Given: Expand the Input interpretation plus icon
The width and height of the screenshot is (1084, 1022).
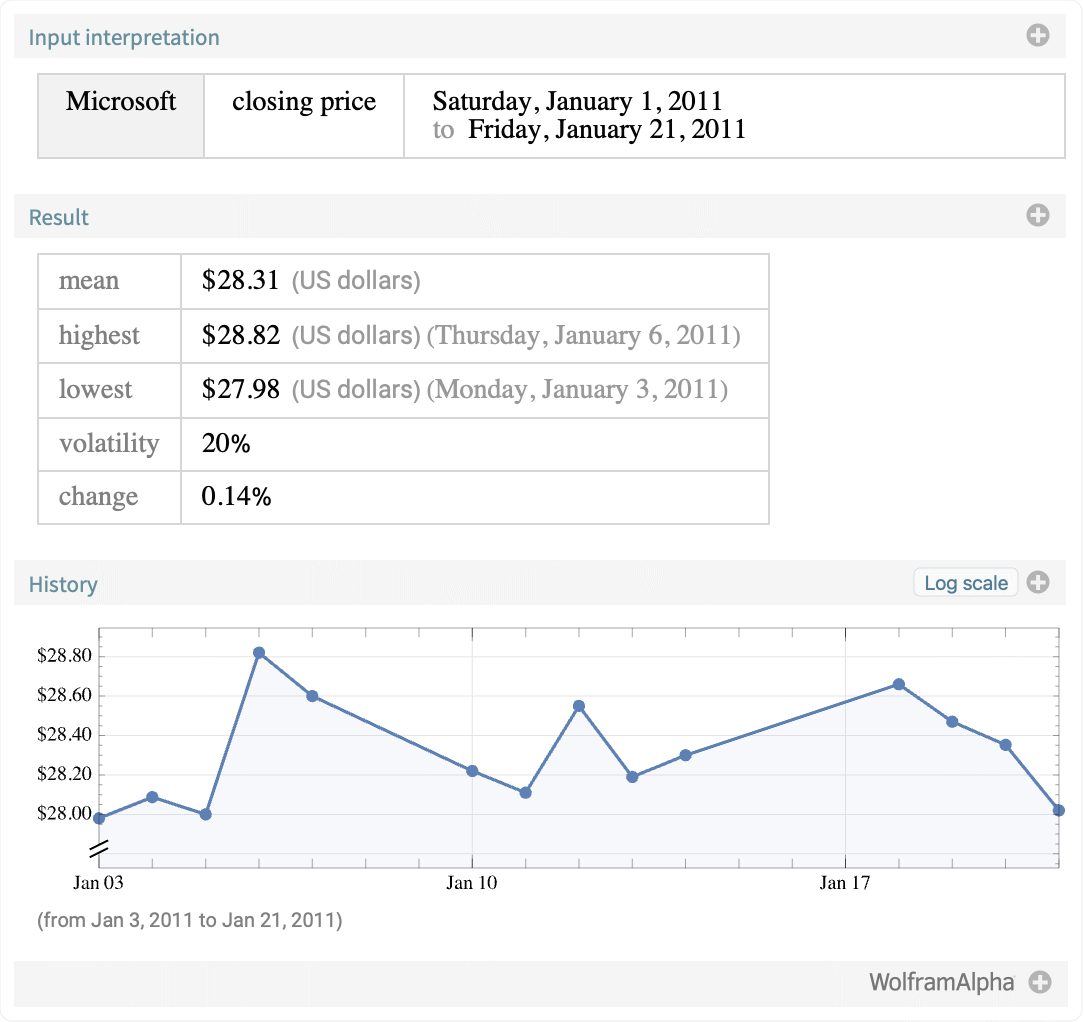Looking at the screenshot, I should coord(1038,37).
